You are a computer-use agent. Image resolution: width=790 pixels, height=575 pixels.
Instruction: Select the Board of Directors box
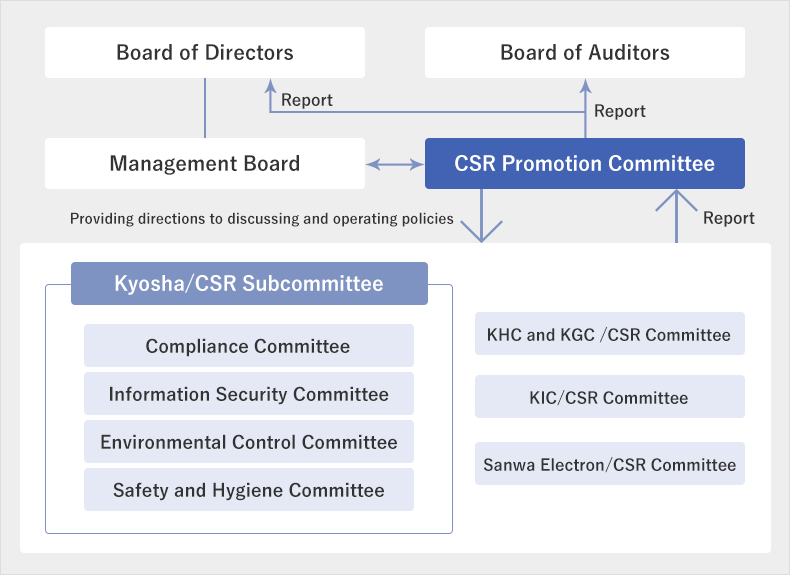tap(205, 52)
